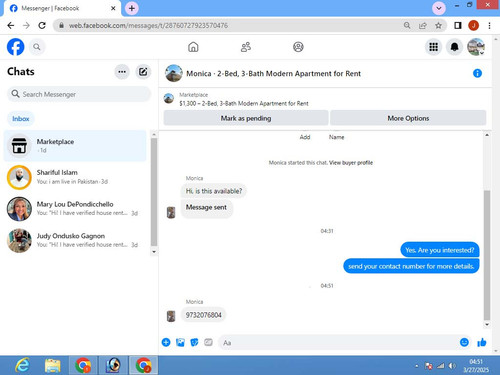Open Chrome profile avatar J

tap(473, 25)
